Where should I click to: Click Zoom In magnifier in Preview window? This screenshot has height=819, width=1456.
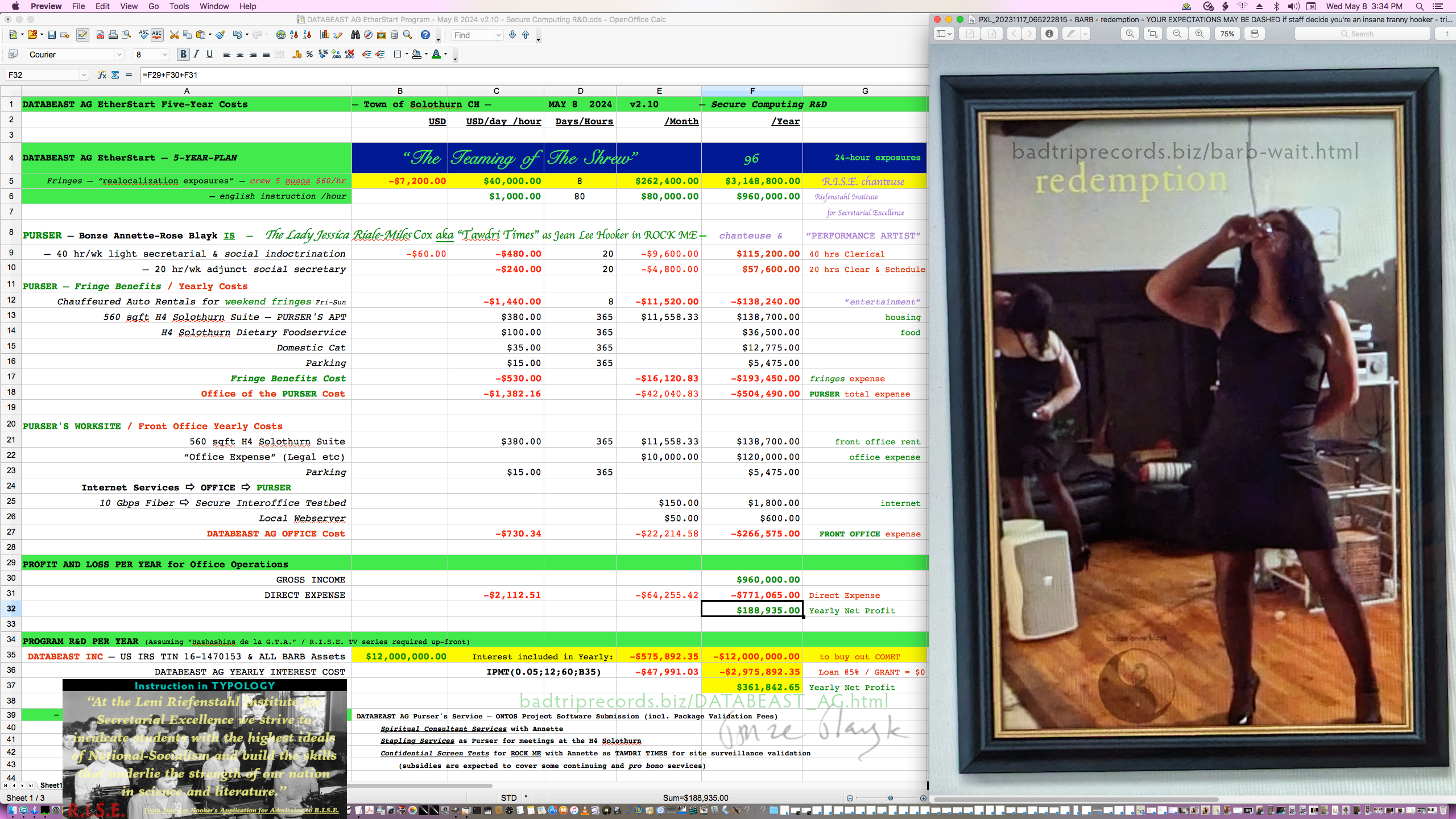point(1199,34)
